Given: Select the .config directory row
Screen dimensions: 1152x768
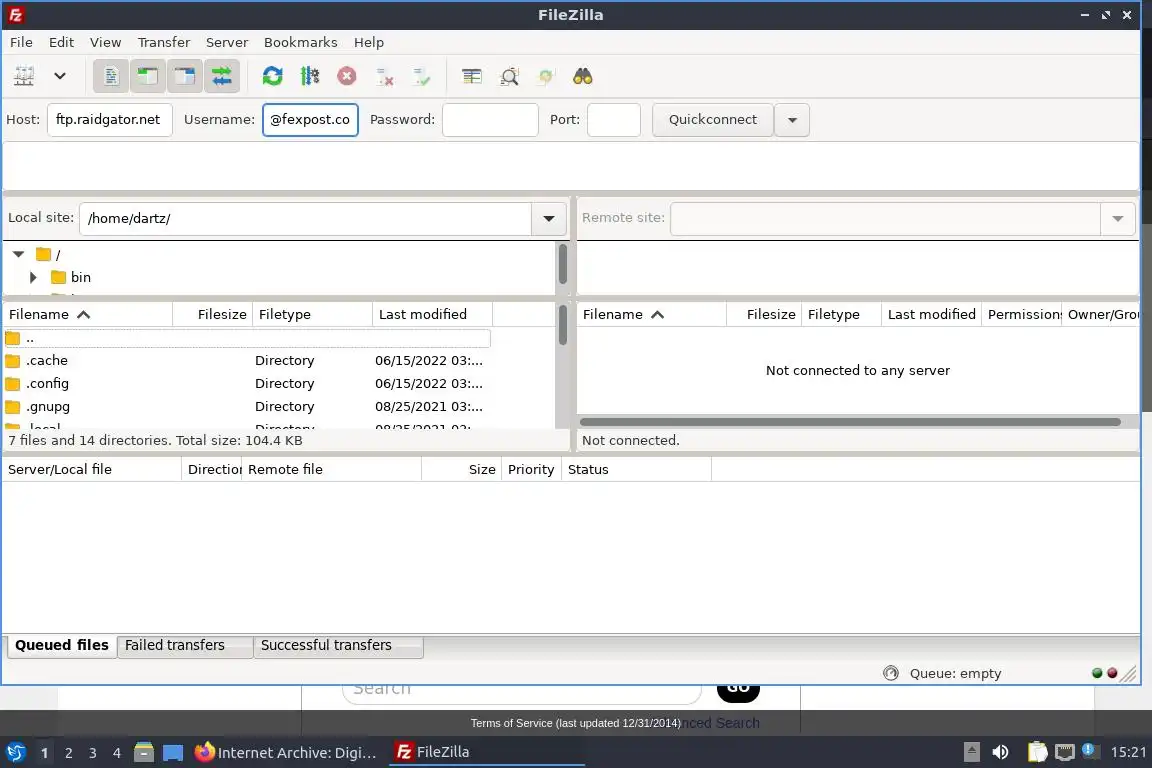Looking at the screenshot, I should point(247,384).
